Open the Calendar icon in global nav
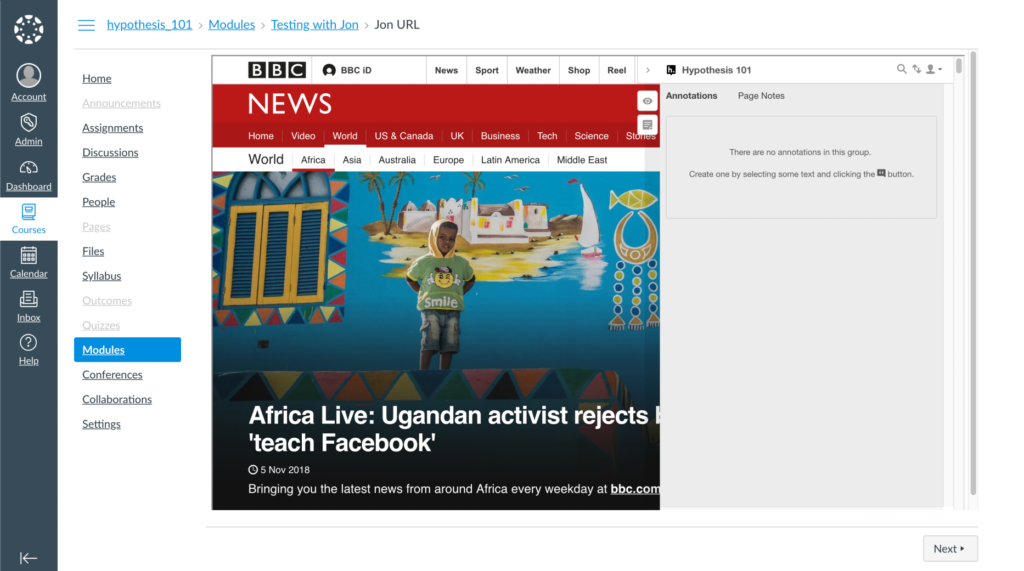The height and width of the screenshot is (571, 1024). pyautogui.click(x=29, y=255)
